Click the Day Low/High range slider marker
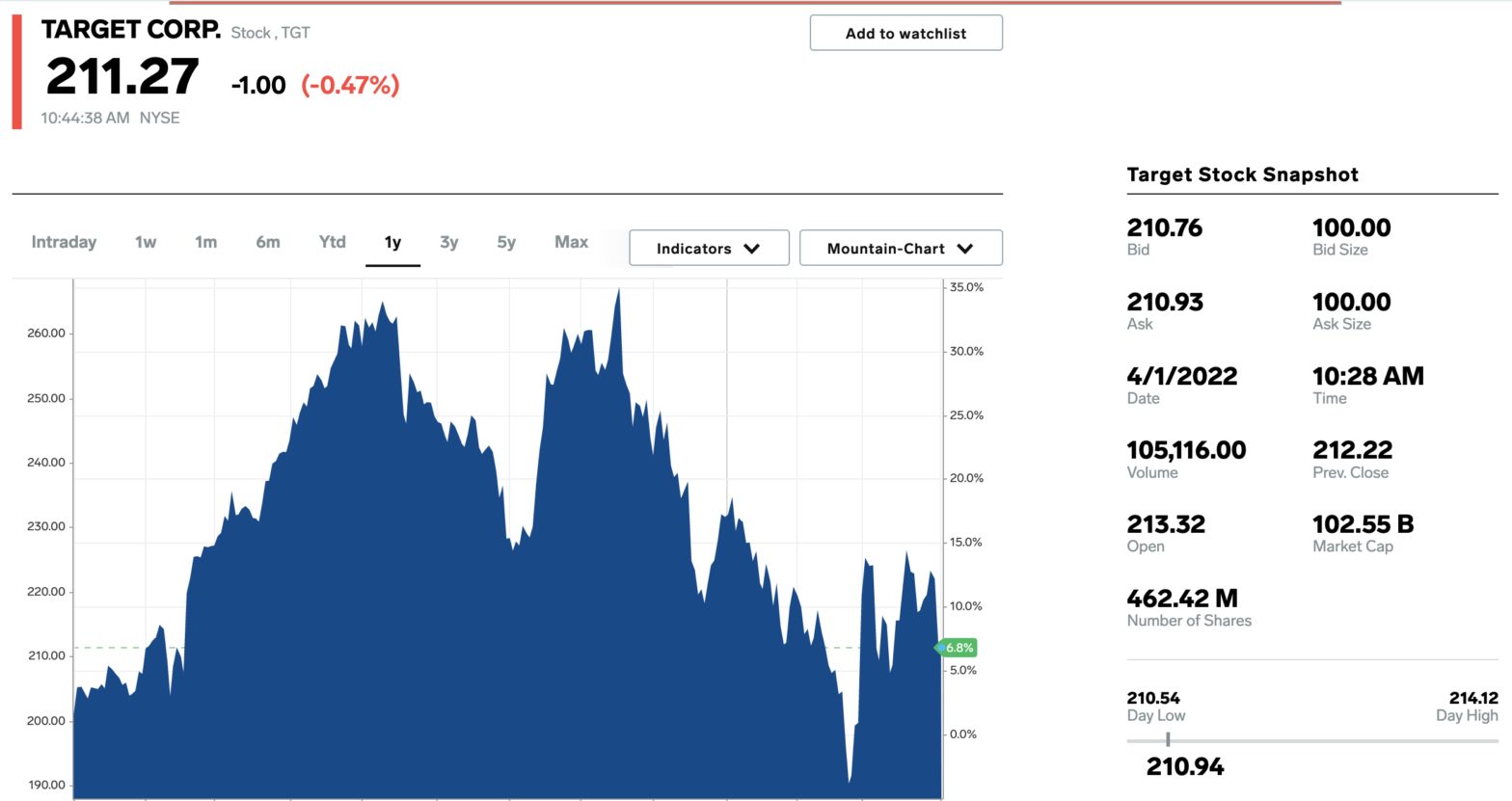Image resolution: width=1512 pixels, height=801 pixels. (1168, 739)
